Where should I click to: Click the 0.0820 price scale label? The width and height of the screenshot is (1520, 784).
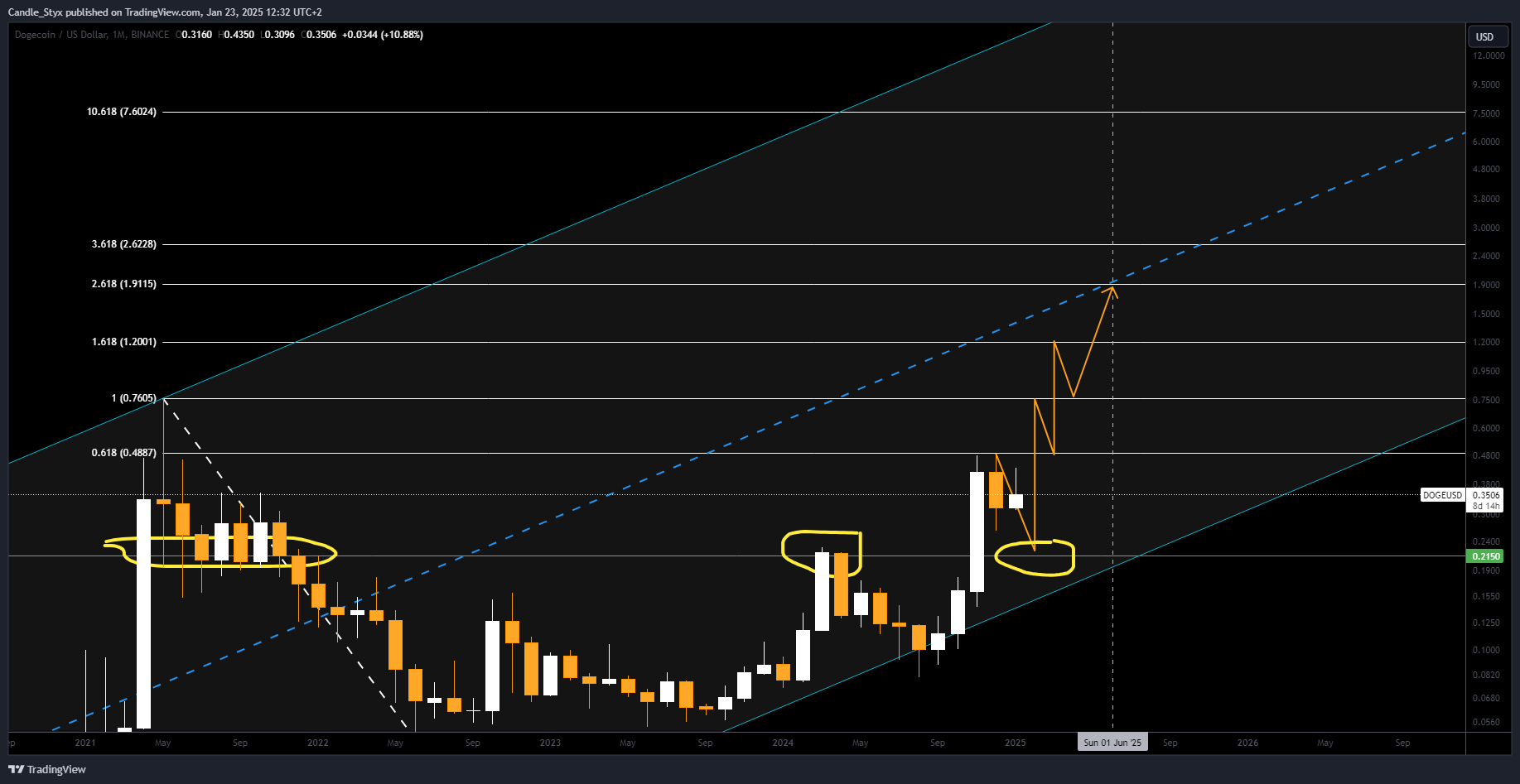click(1486, 675)
